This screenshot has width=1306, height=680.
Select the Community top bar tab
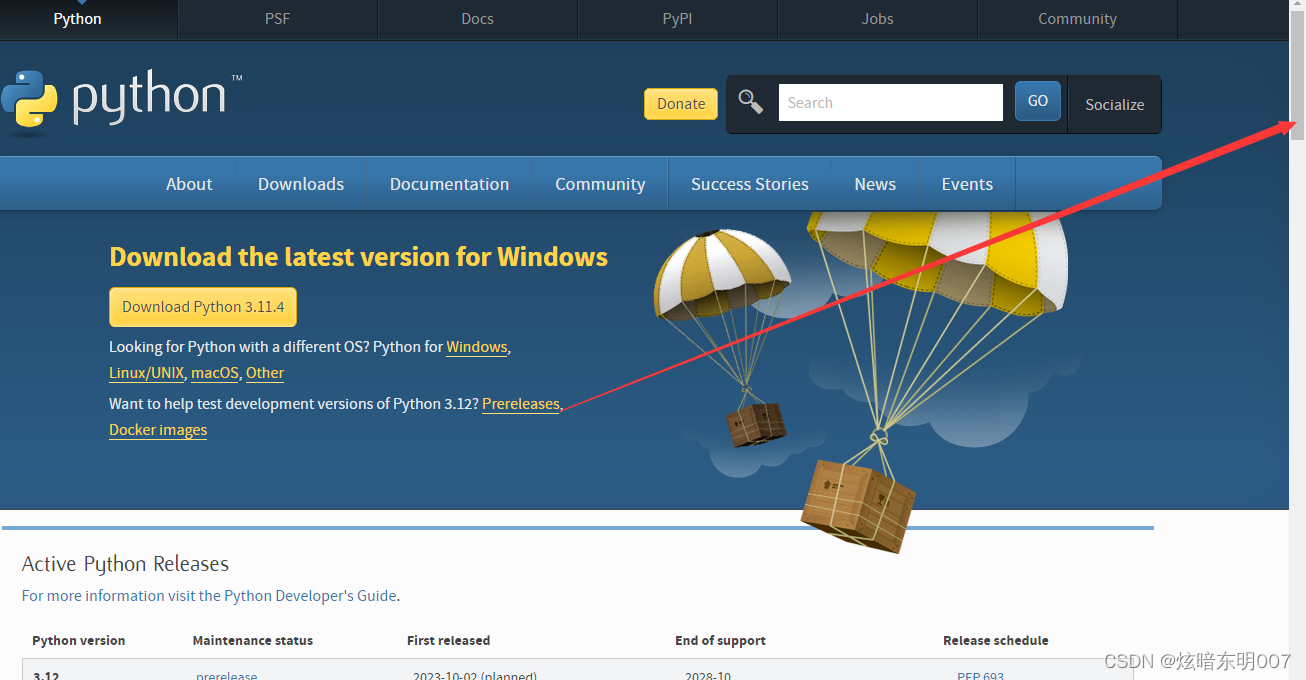1077,19
